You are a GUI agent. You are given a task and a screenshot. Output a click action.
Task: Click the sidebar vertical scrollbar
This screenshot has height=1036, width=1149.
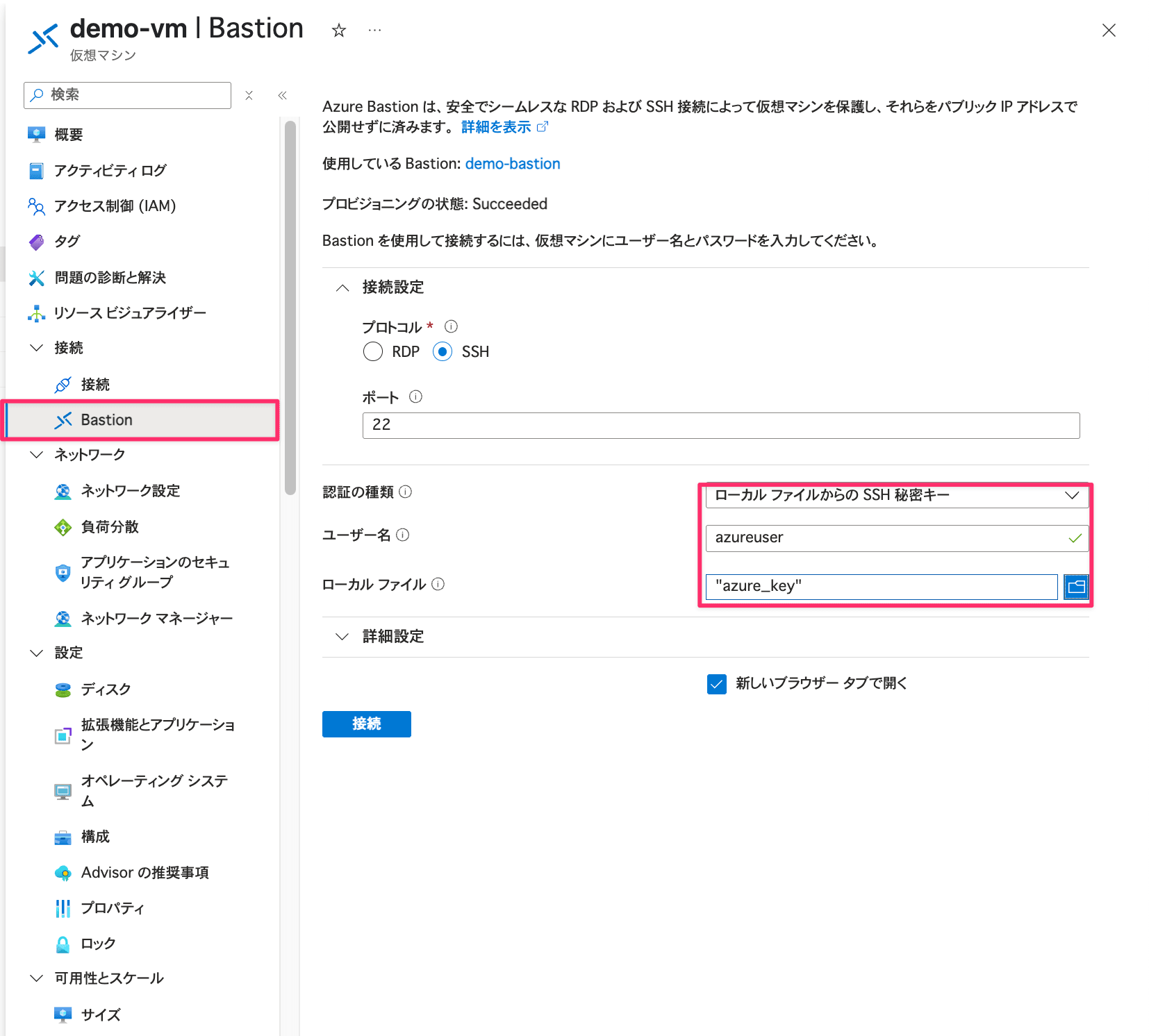[290, 308]
